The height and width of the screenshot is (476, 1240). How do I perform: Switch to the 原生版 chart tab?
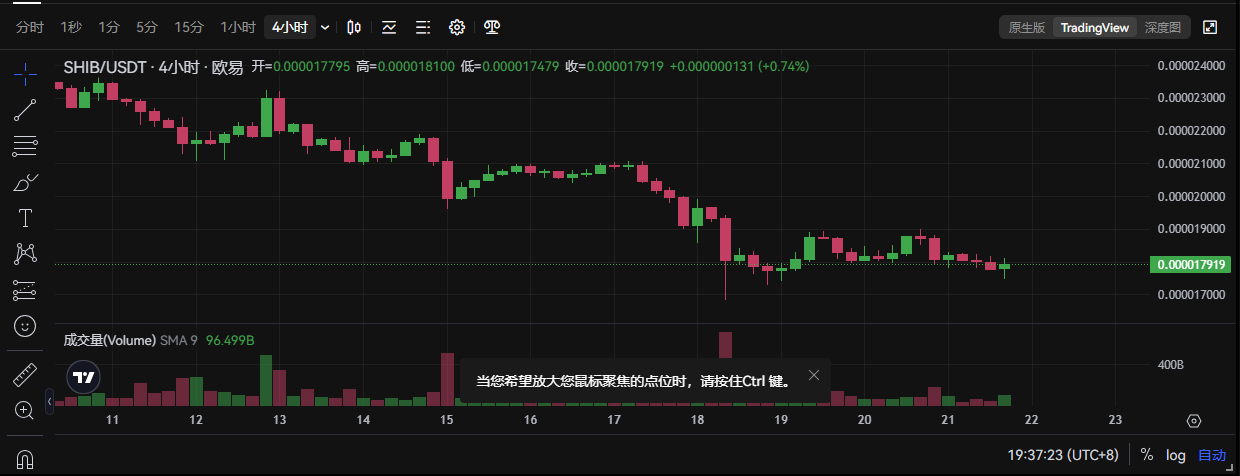[1027, 27]
